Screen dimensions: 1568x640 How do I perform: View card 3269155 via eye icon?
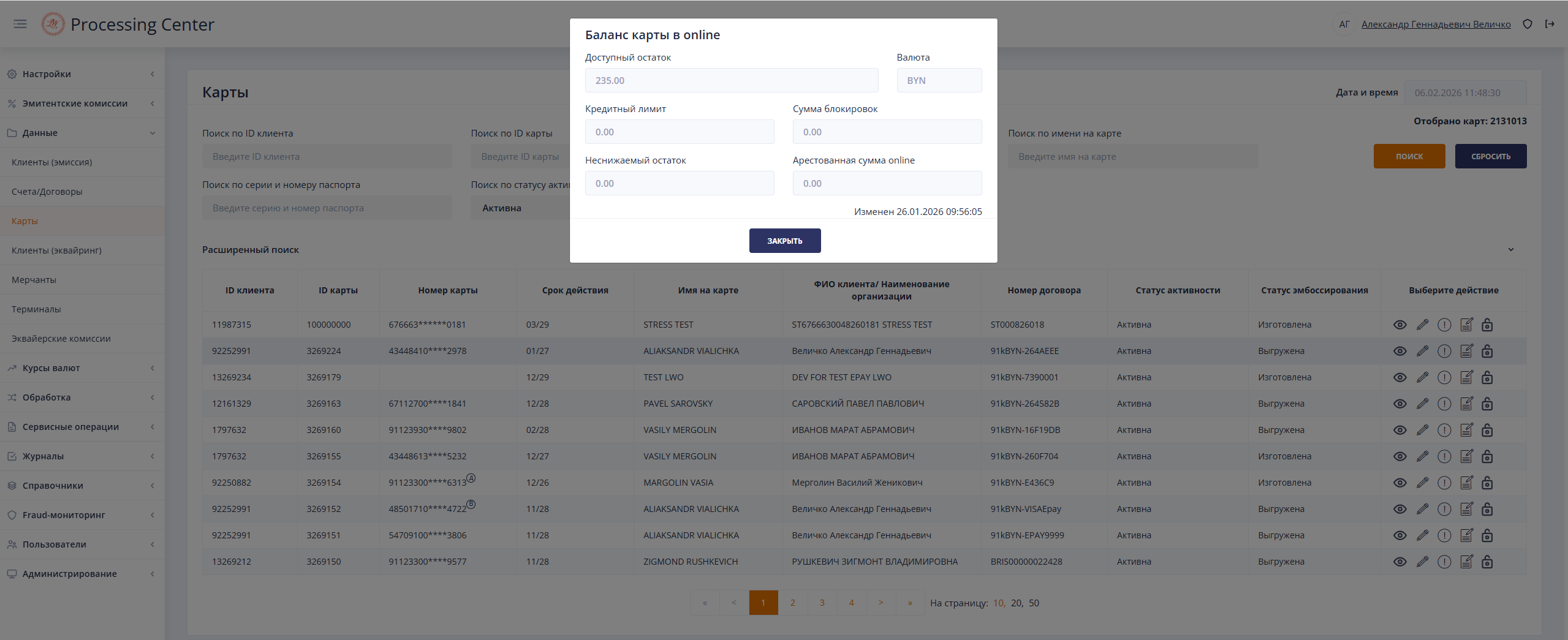pos(1399,456)
